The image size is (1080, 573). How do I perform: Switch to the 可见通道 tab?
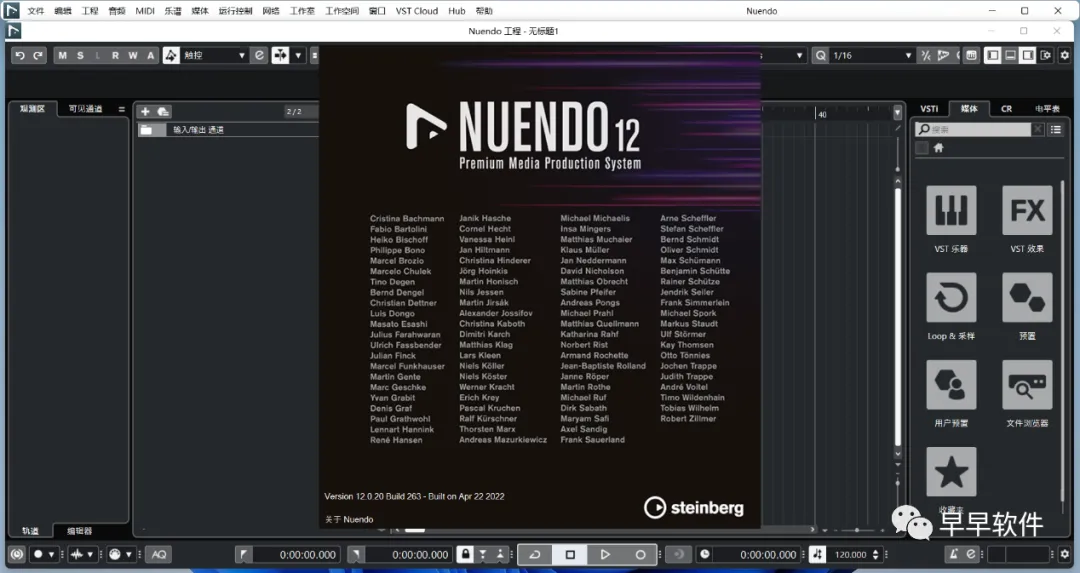[x=85, y=109]
